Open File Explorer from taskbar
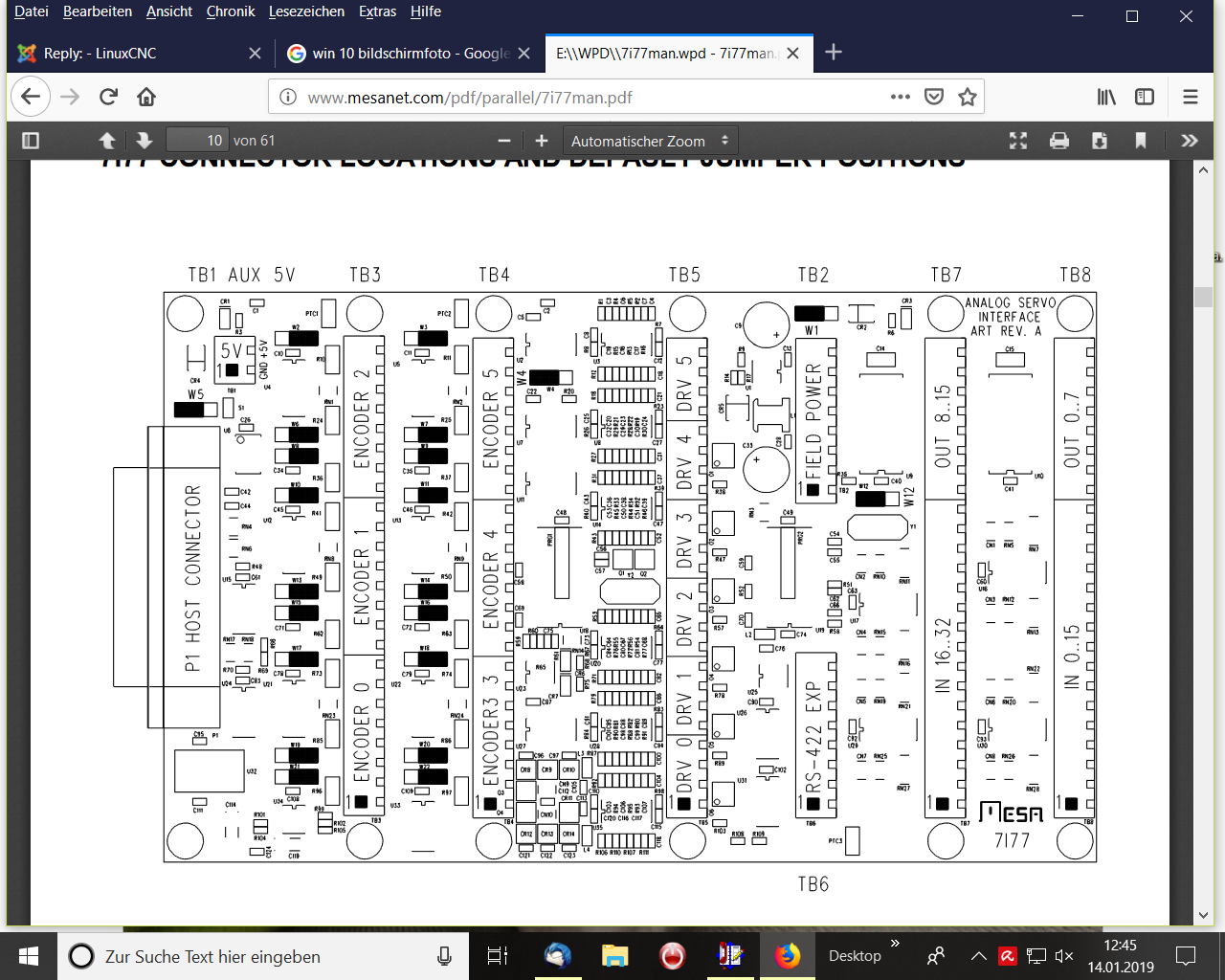 (614, 956)
